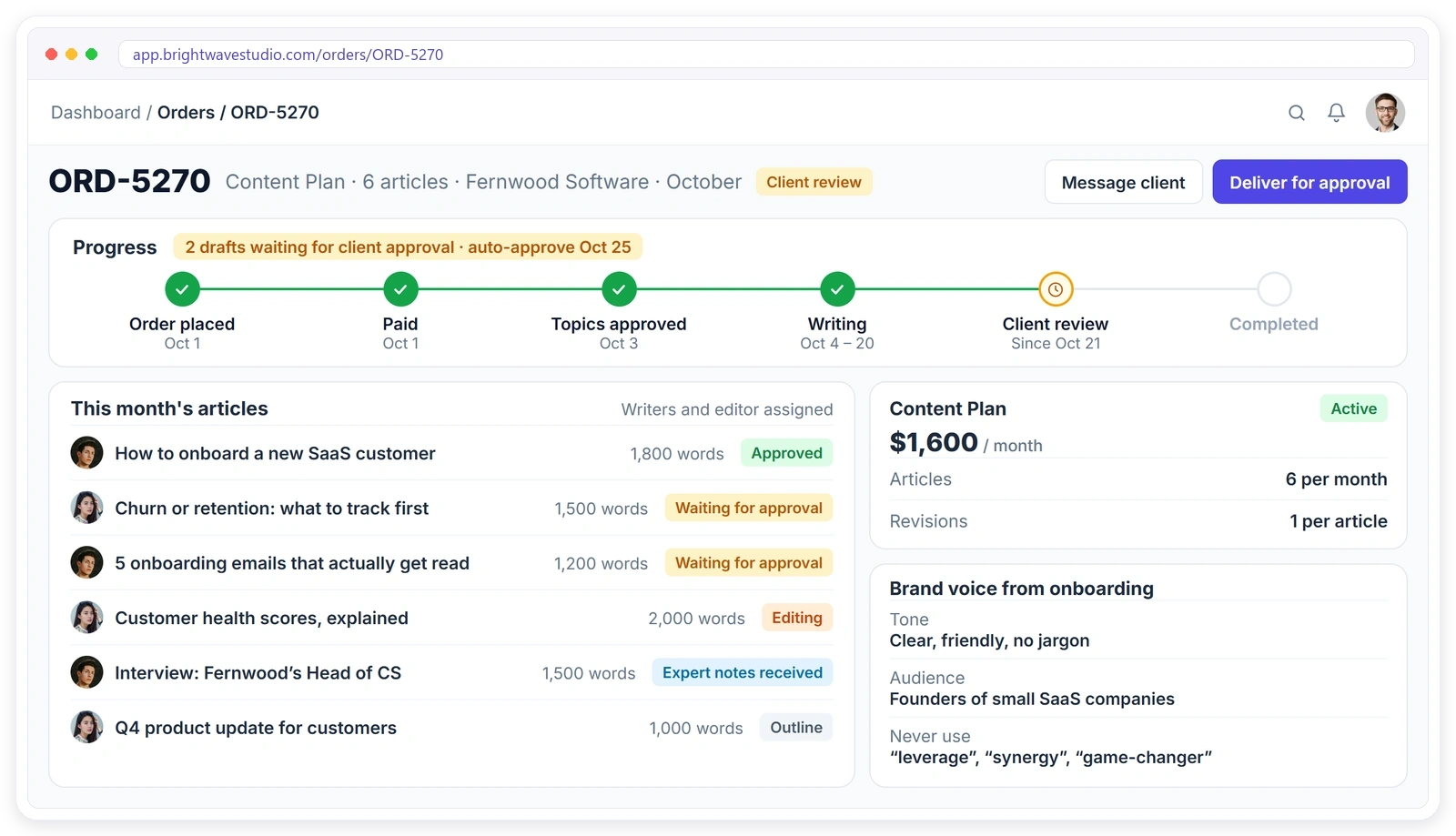
Task: Open article 5 onboarding emails that actually get read
Action: [x=292, y=563]
